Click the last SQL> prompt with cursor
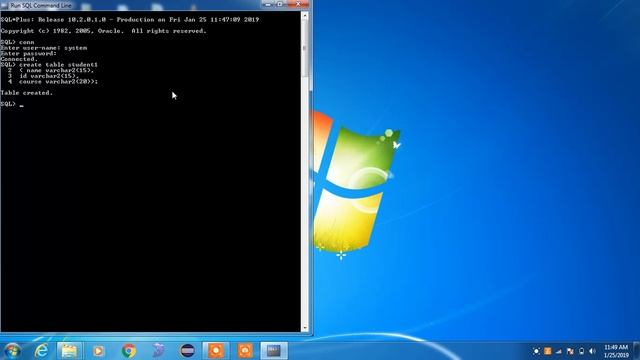This screenshot has height=360, width=640. (12, 104)
